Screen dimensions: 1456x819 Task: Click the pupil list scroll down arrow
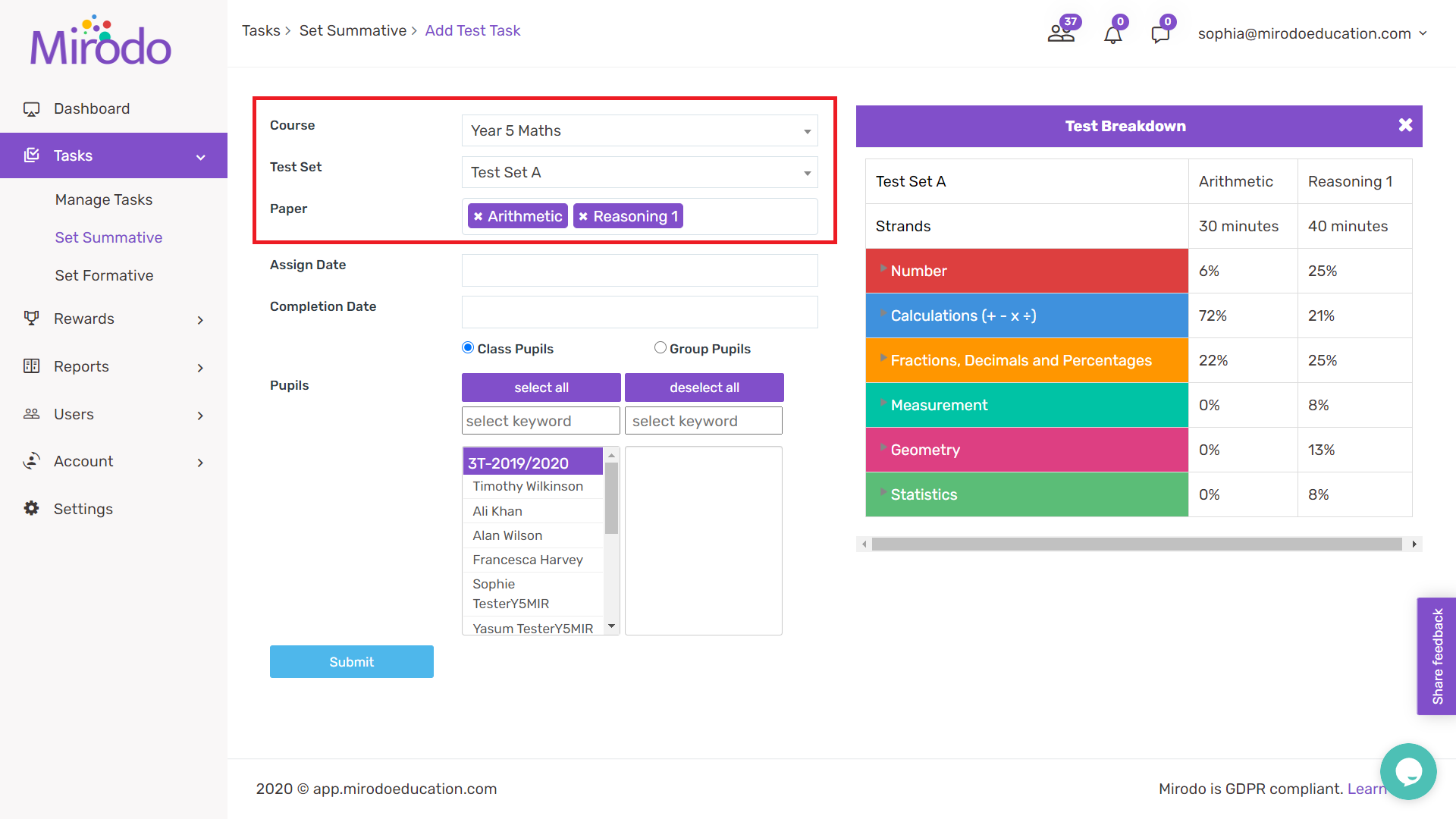pos(611,626)
